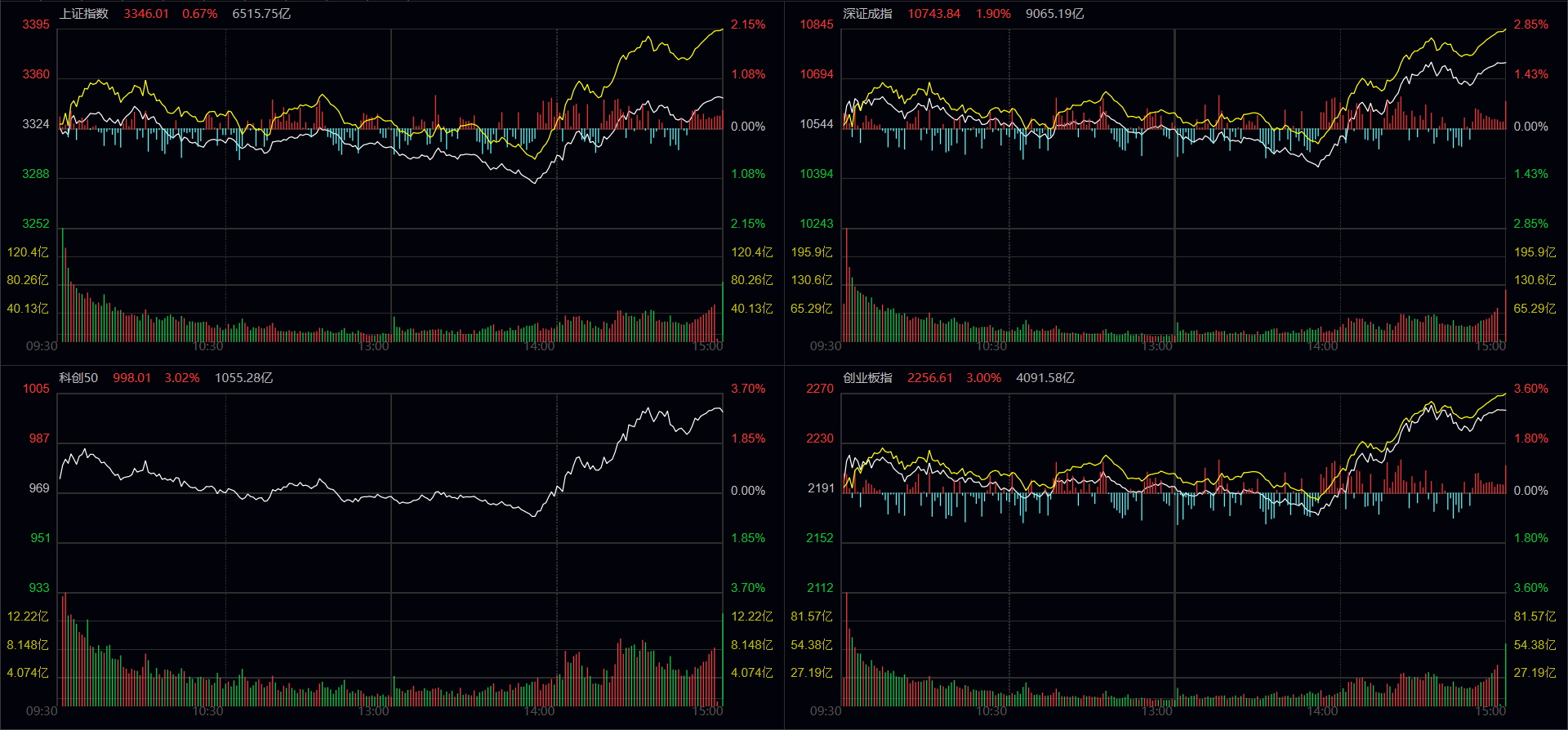Select the 6515.75亿 turnover value
1568x730 pixels.
coord(261,14)
